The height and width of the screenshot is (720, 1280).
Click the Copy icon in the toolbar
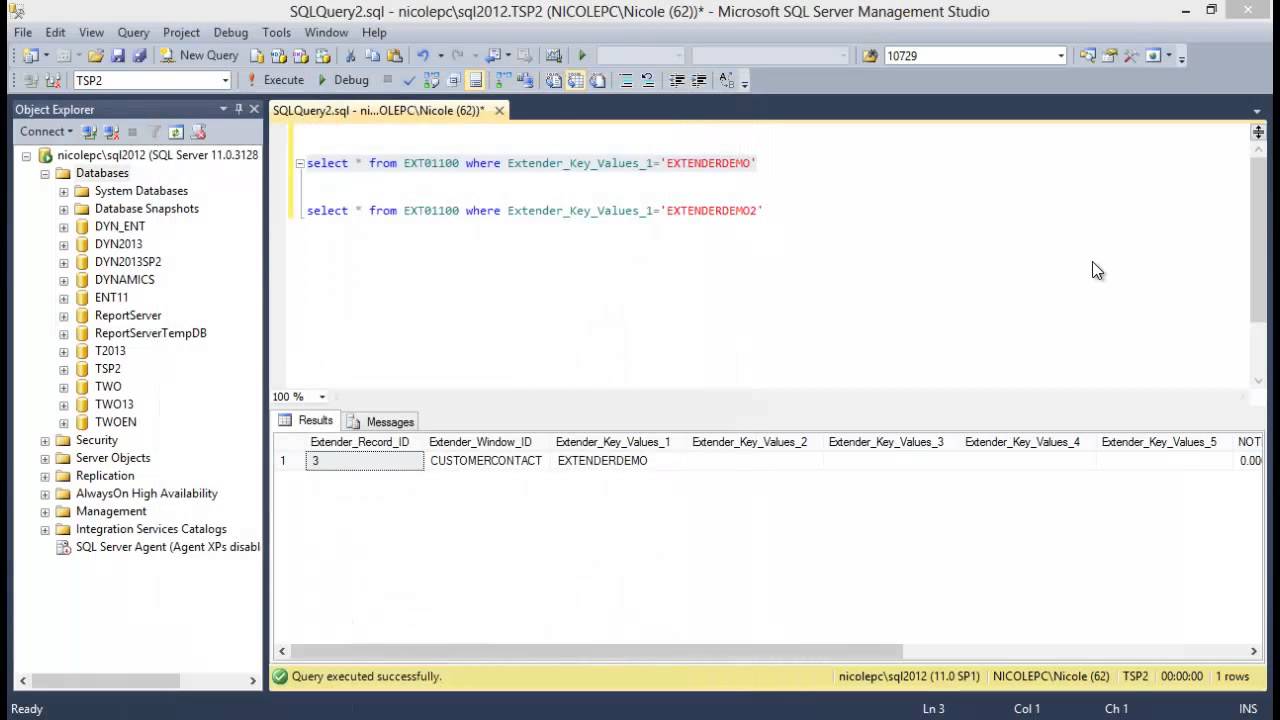coord(373,56)
